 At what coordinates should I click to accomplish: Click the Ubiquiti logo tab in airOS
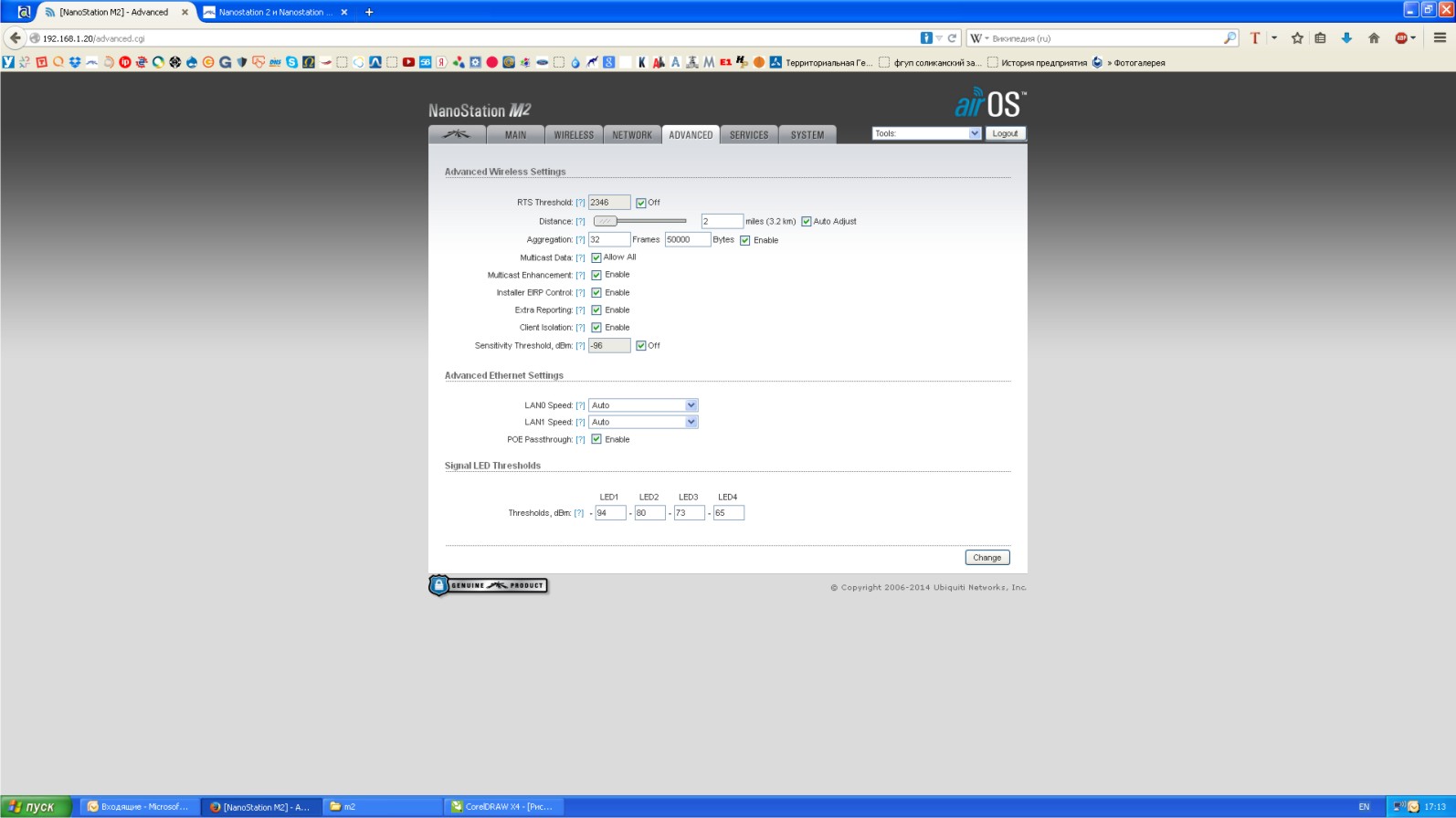pos(457,134)
